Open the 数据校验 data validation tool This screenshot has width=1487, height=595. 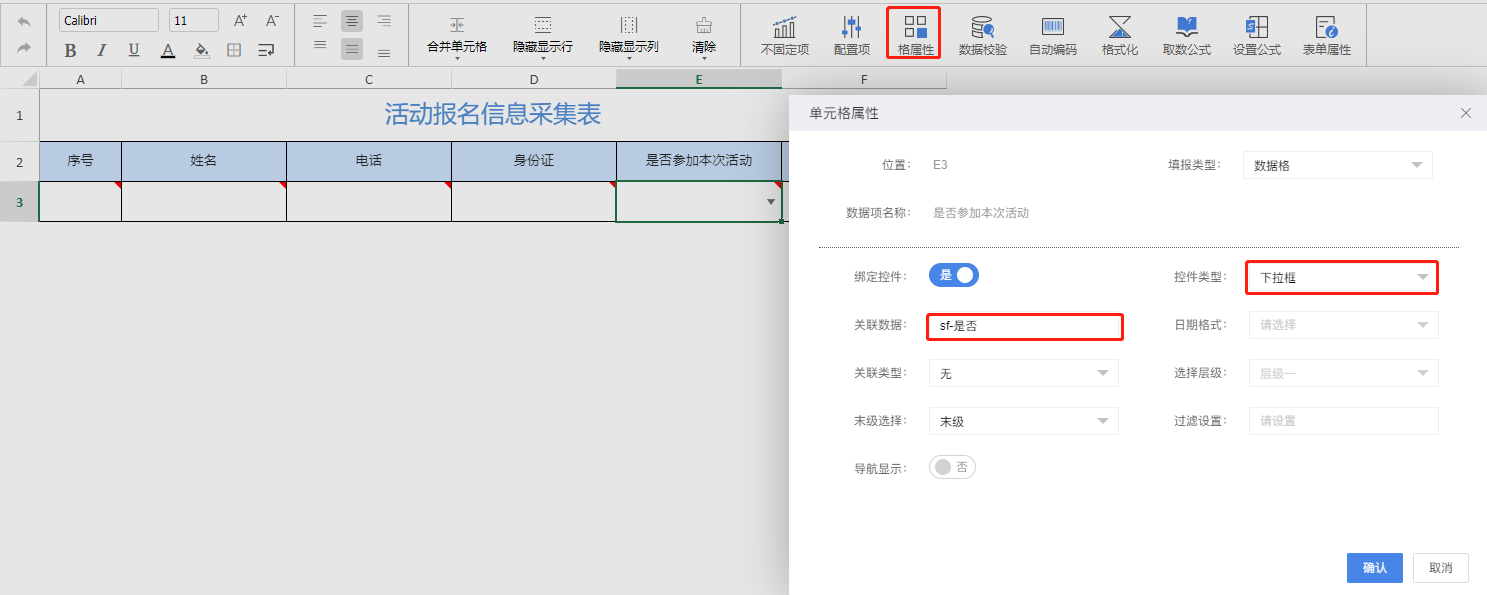pos(982,35)
